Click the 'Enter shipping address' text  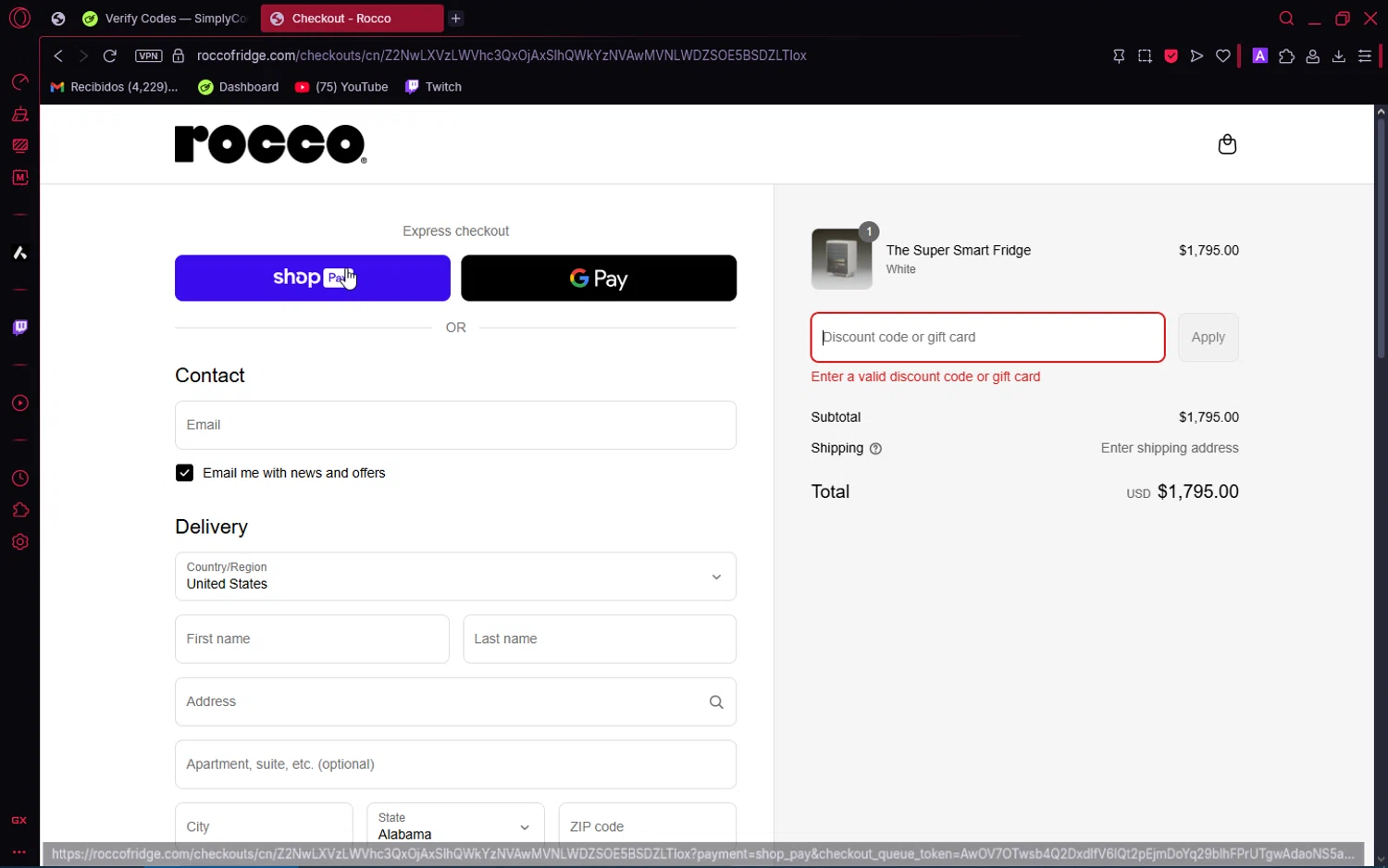pyautogui.click(x=1170, y=449)
